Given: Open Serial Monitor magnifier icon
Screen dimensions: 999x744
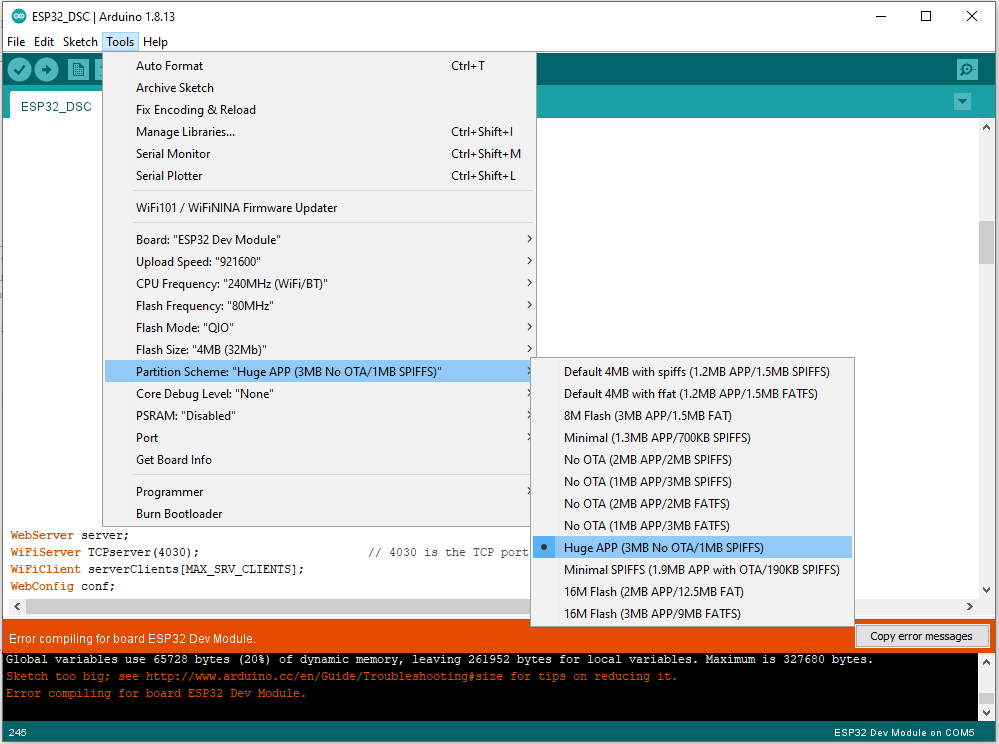Looking at the screenshot, I should [x=967, y=69].
